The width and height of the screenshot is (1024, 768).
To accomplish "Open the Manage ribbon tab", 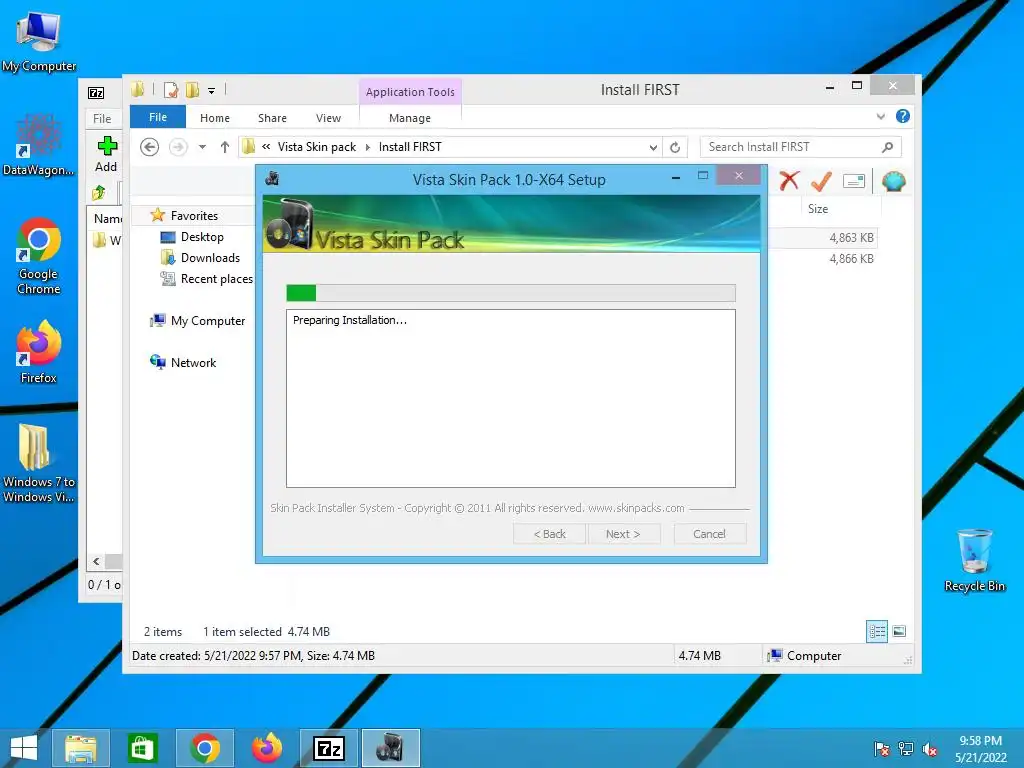I will (410, 118).
